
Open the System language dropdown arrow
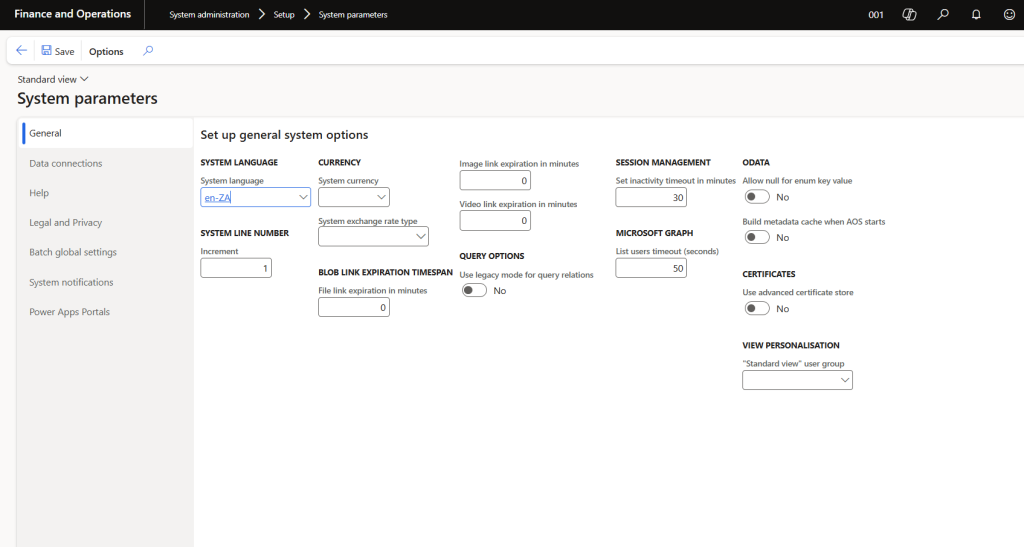pyautogui.click(x=303, y=197)
